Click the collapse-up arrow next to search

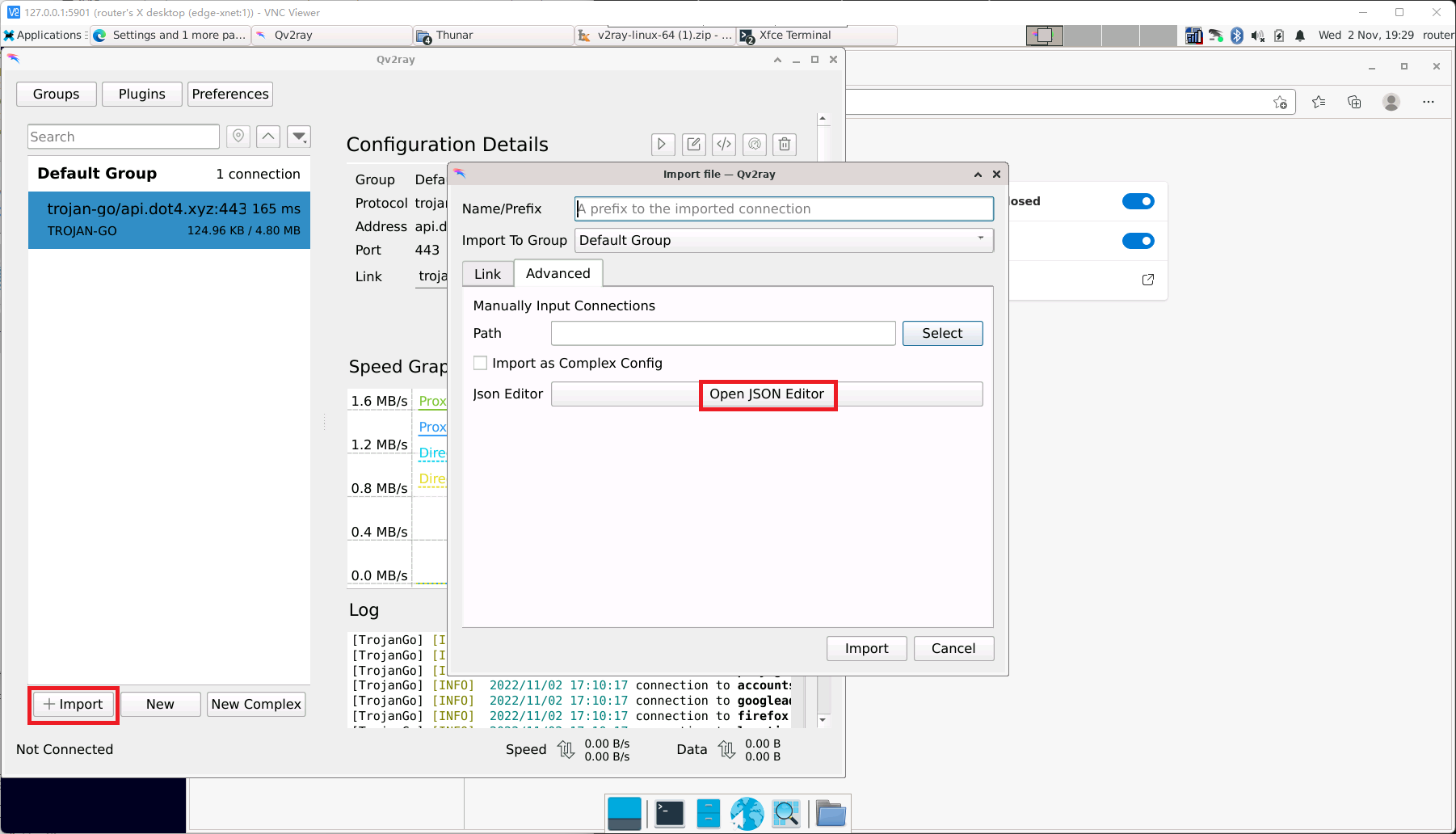pyautogui.click(x=268, y=137)
